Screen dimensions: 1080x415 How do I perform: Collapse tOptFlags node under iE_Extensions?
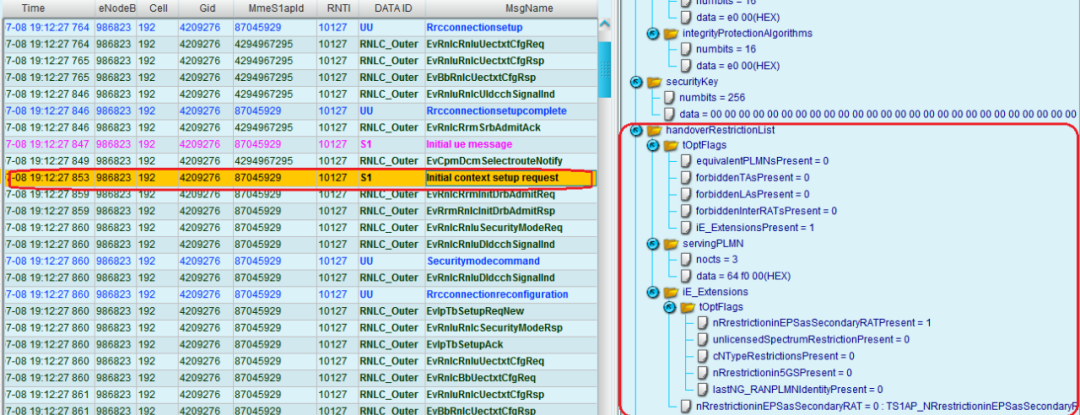pos(669,307)
